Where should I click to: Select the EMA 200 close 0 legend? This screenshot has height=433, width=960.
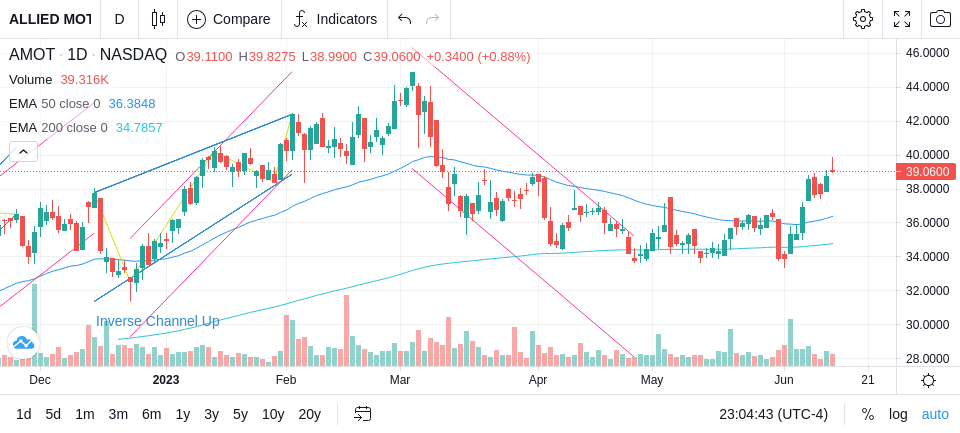click(x=58, y=127)
